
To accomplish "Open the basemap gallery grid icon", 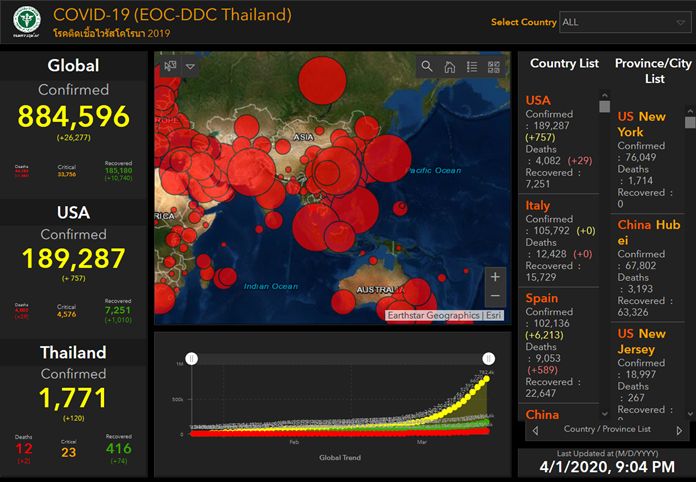I will tap(494, 67).
